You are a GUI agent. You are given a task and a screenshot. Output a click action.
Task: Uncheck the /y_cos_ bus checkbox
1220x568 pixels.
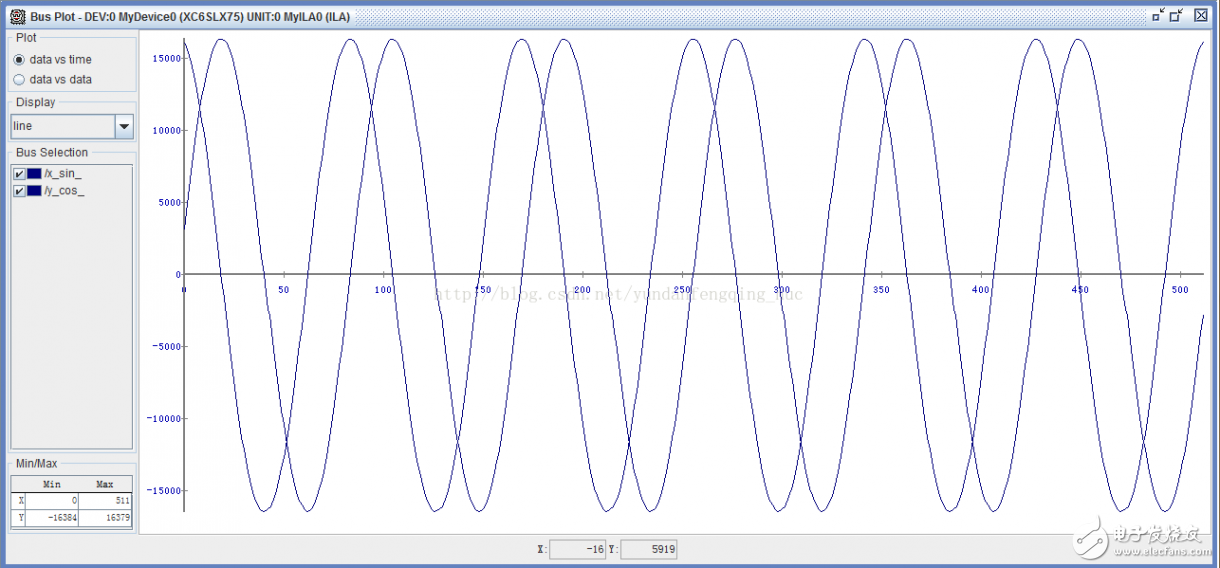(19, 191)
